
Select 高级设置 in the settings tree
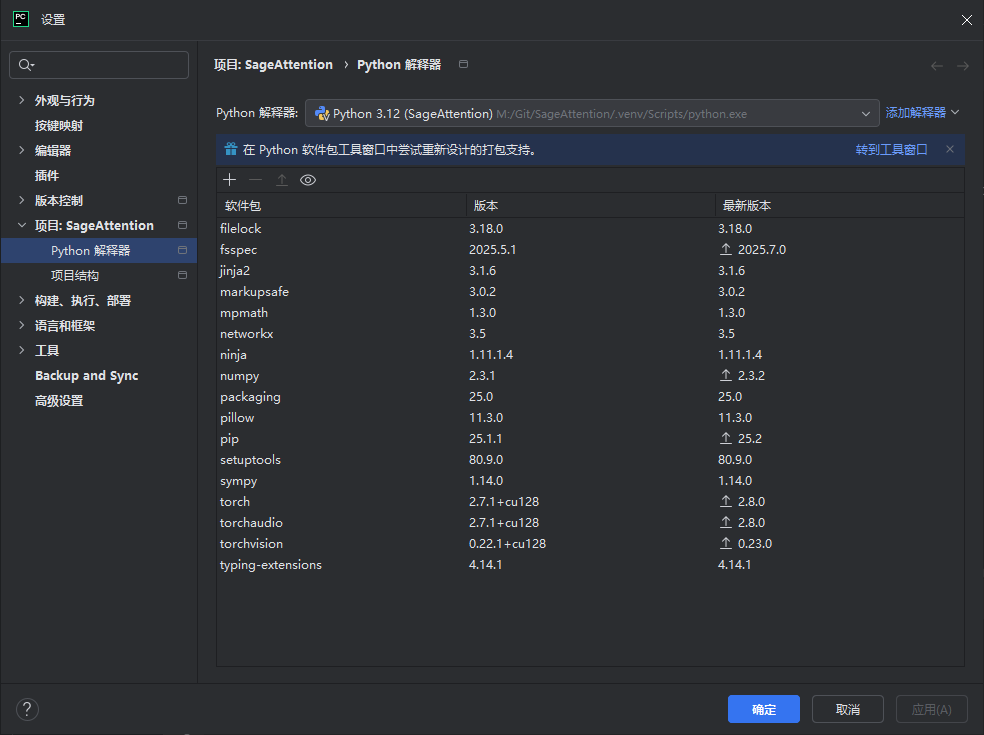(x=59, y=400)
